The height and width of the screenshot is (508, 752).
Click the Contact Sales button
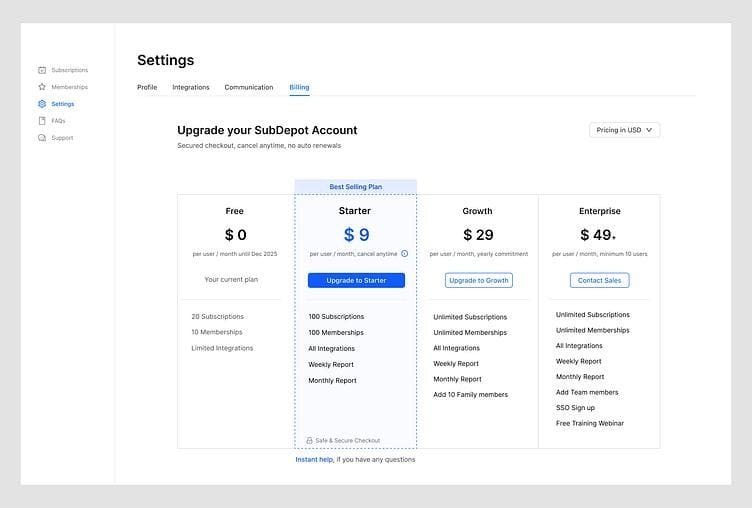pyautogui.click(x=599, y=280)
